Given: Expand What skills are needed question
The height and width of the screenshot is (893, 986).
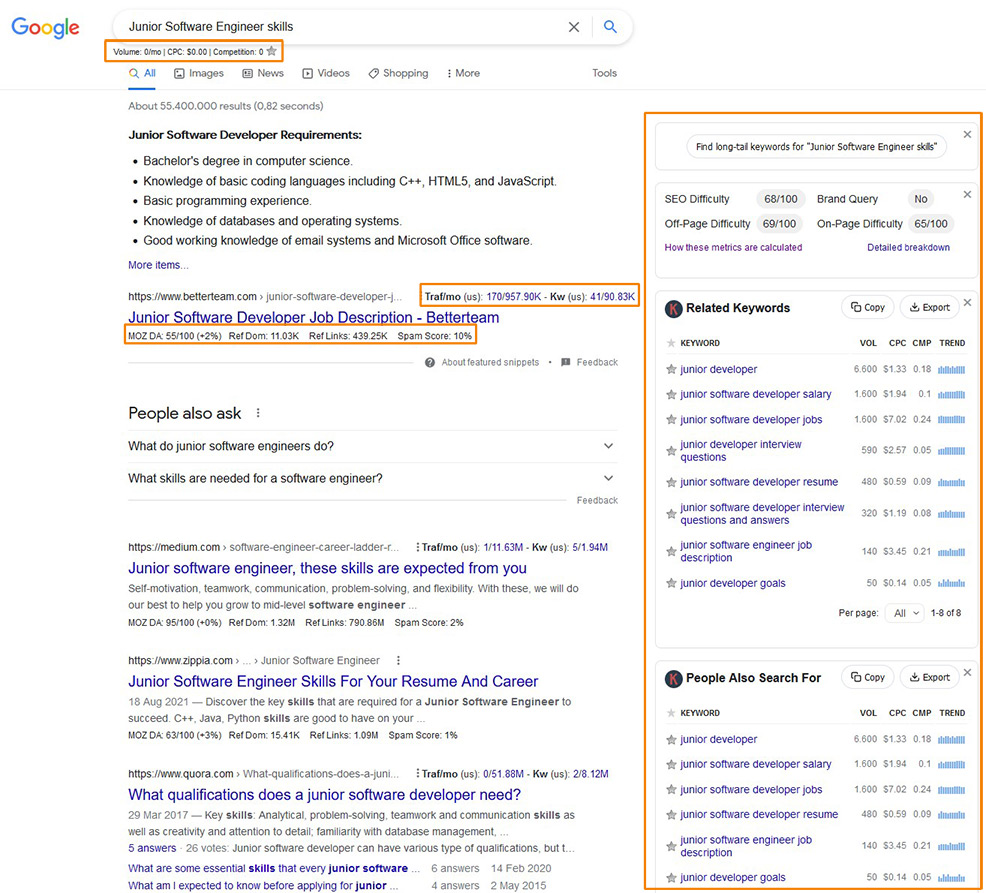Looking at the screenshot, I should coord(372,478).
